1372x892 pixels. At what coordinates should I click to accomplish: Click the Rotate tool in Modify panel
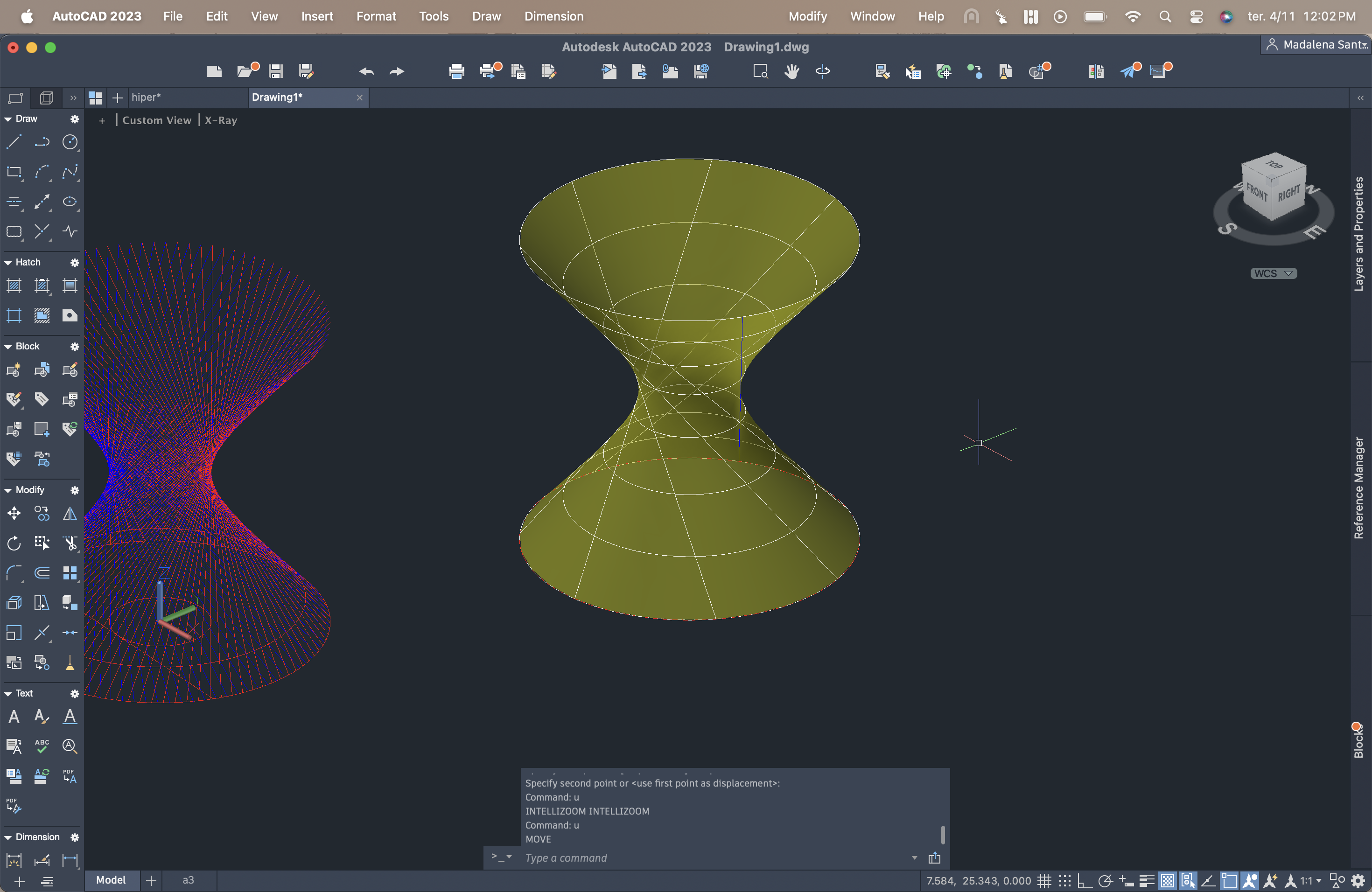click(14, 543)
